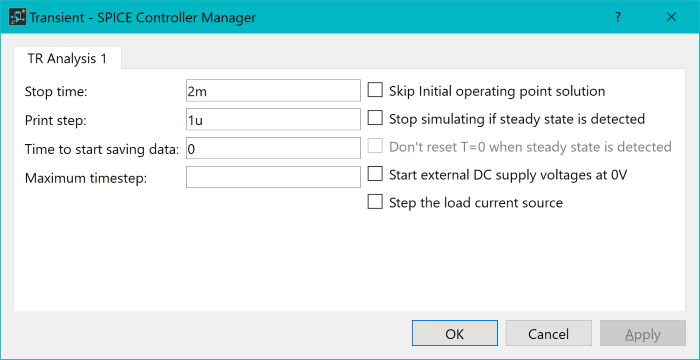
Task: Click the Transient dialog title text
Action: (143, 18)
